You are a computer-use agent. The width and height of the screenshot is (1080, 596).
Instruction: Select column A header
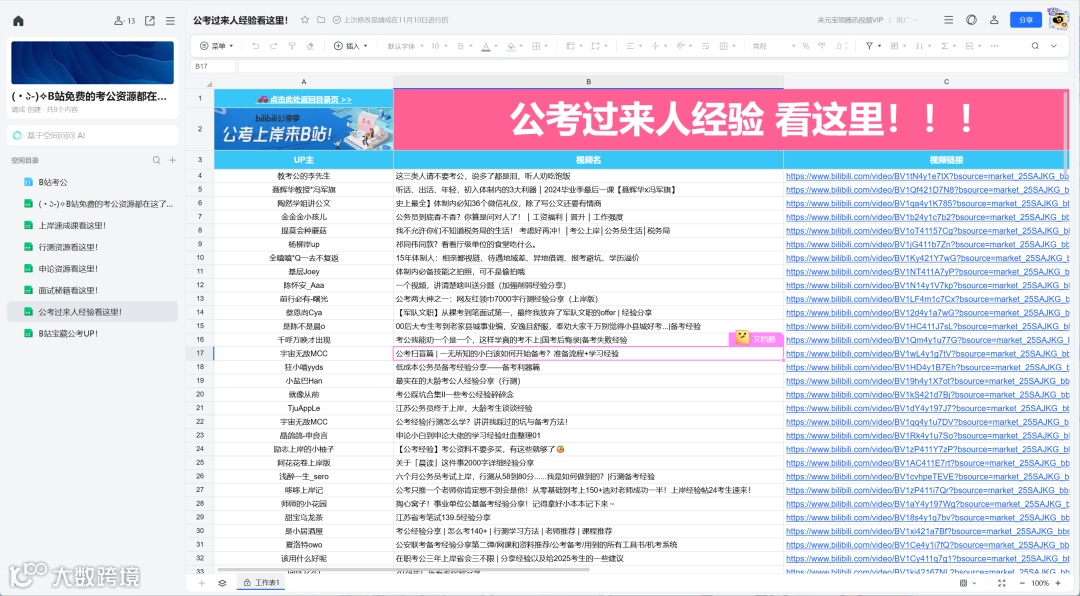pos(304,82)
